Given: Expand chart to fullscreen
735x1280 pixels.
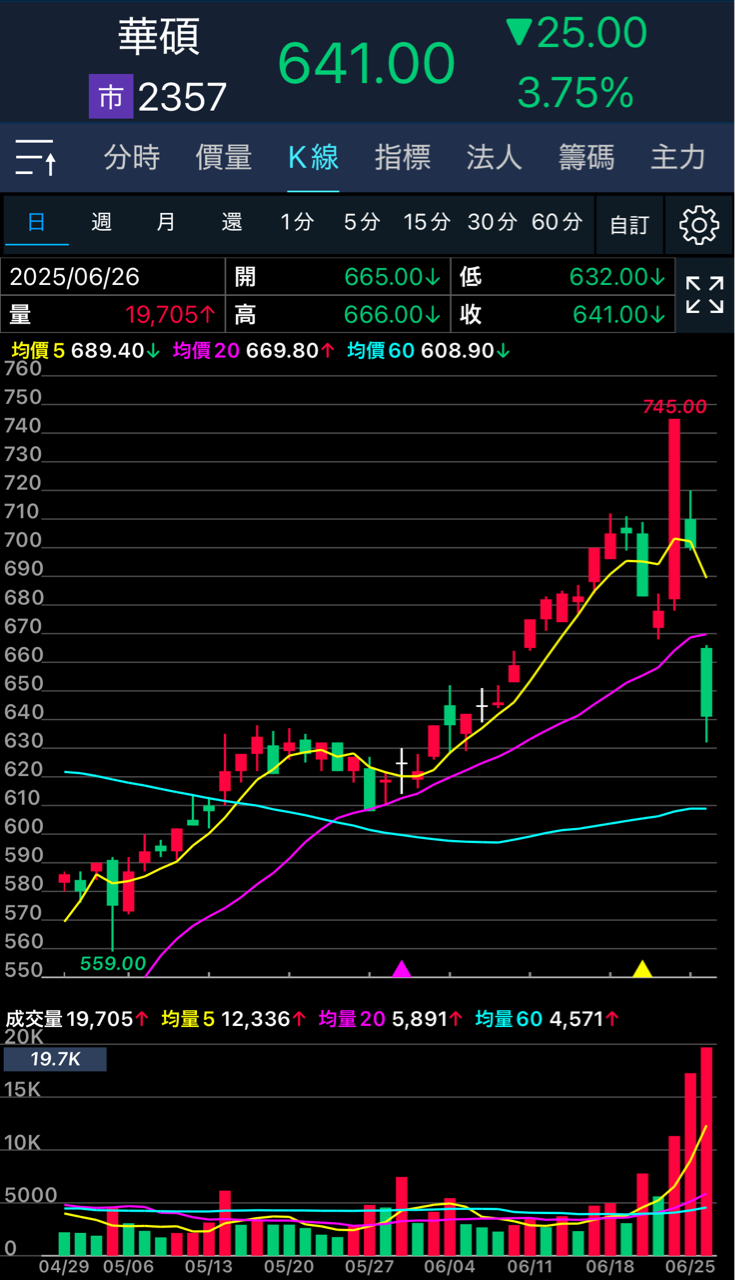Looking at the screenshot, I should [705, 296].
